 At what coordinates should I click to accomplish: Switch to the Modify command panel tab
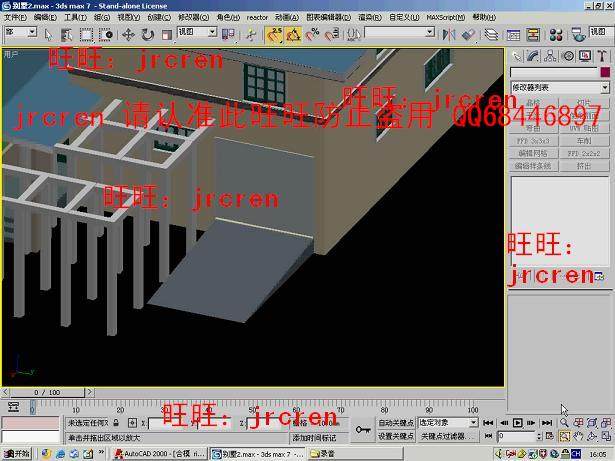click(x=533, y=56)
